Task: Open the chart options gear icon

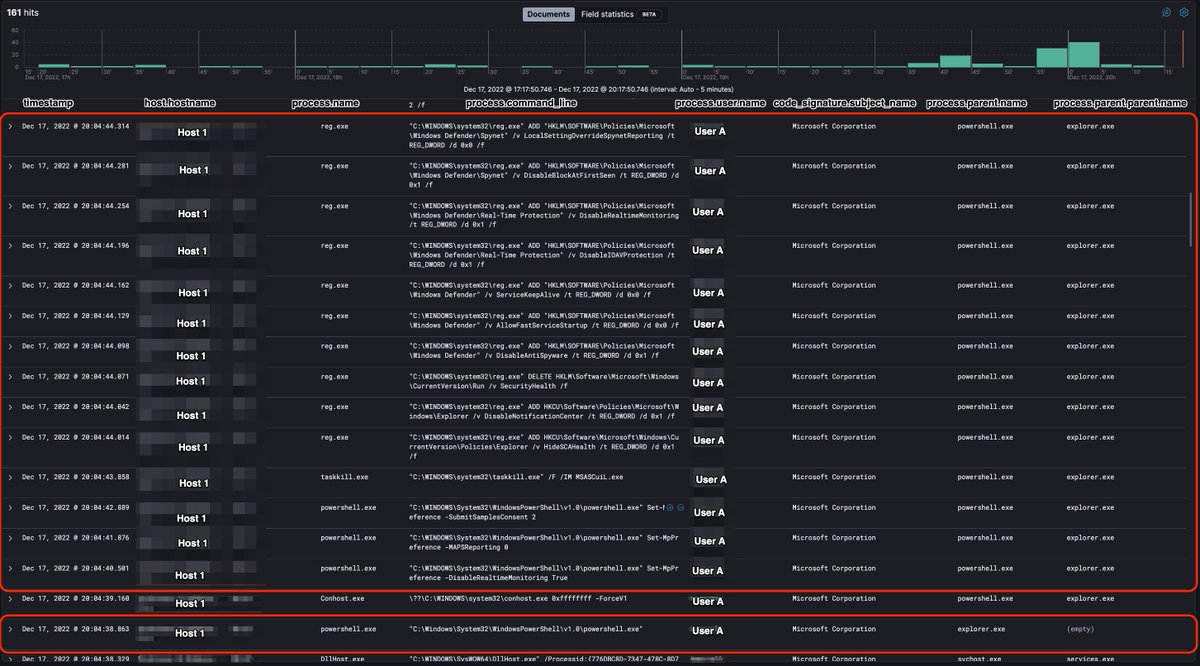Action: coord(1184,13)
